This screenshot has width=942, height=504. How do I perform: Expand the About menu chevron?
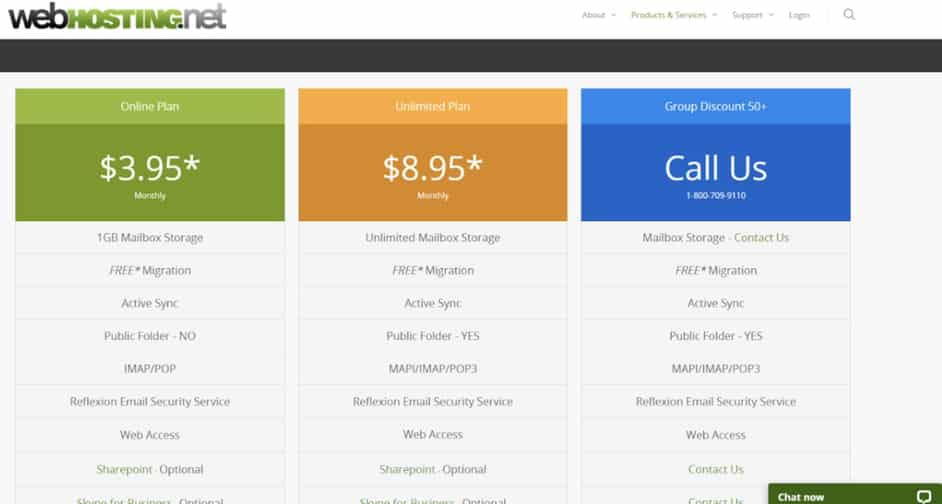coord(613,15)
